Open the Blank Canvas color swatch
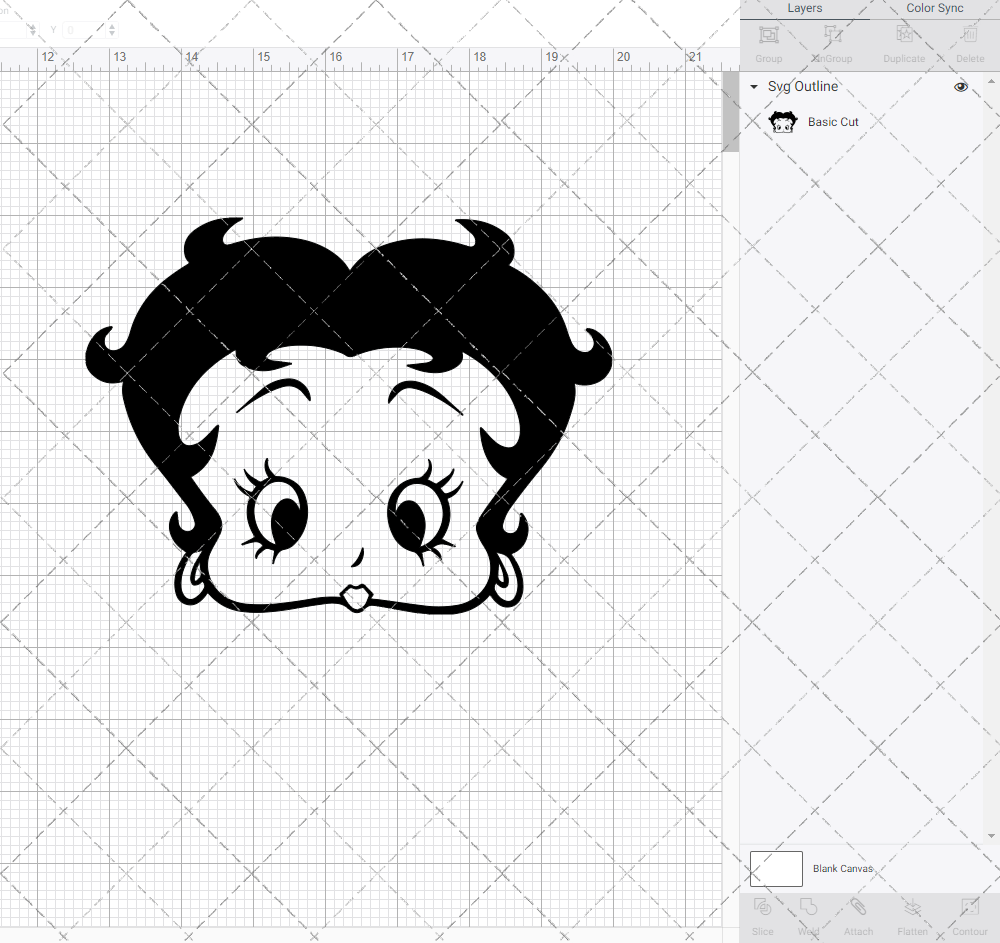Viewport: 1000px width, 943px height. coord(776,868)
